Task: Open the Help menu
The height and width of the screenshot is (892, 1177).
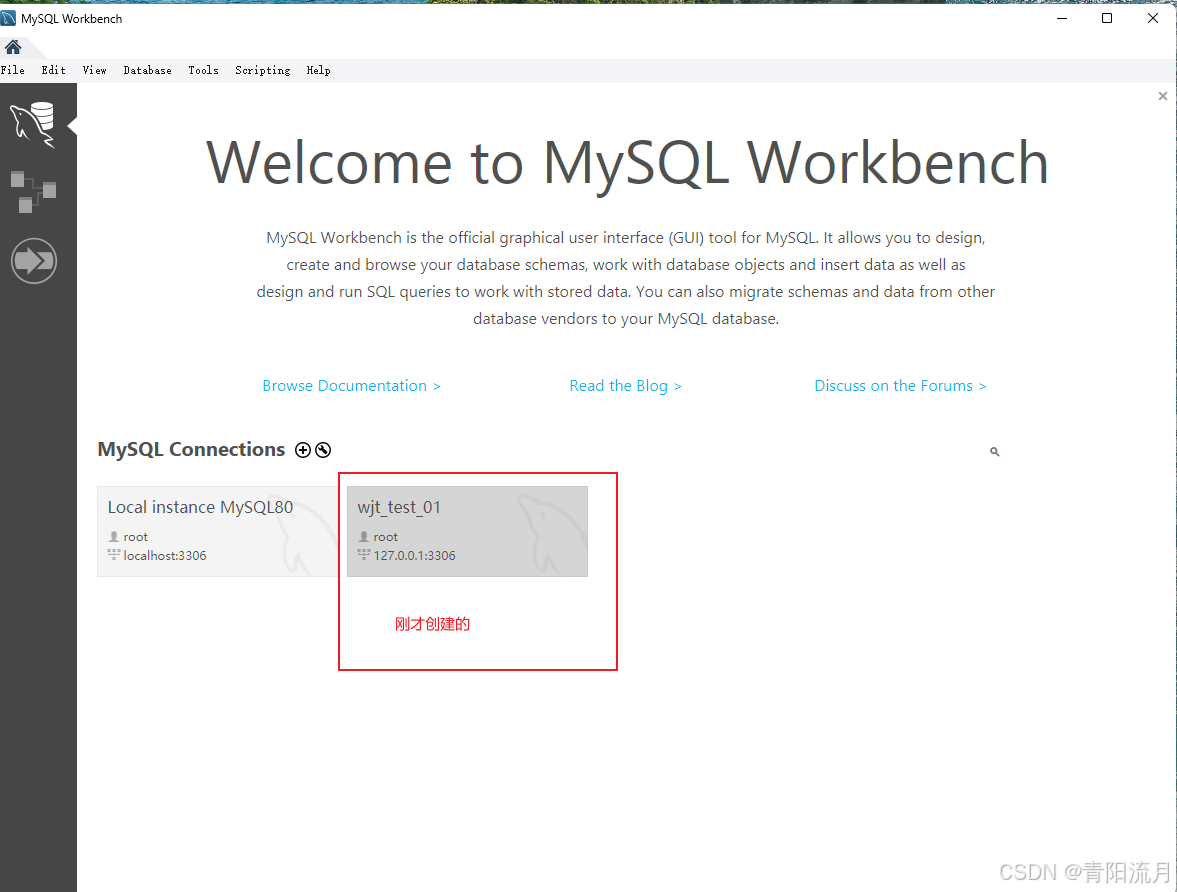Action: tap(318, 71)
